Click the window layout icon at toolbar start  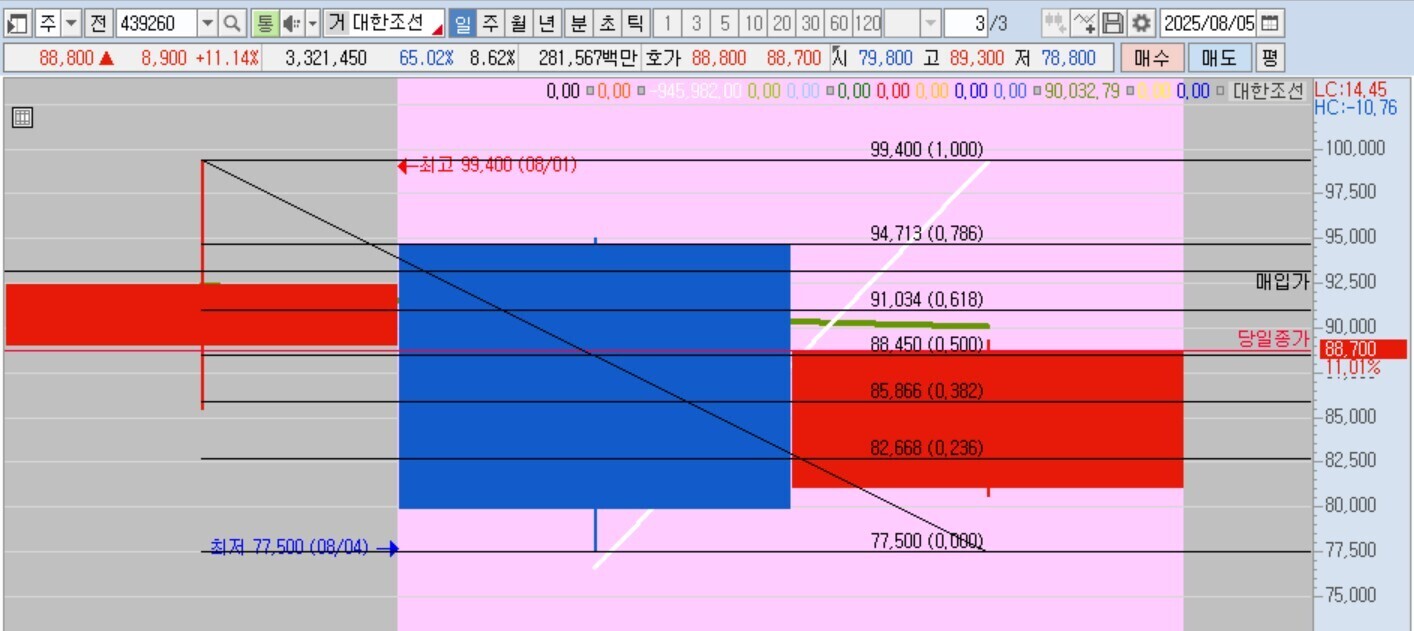[x=17, y=23]
